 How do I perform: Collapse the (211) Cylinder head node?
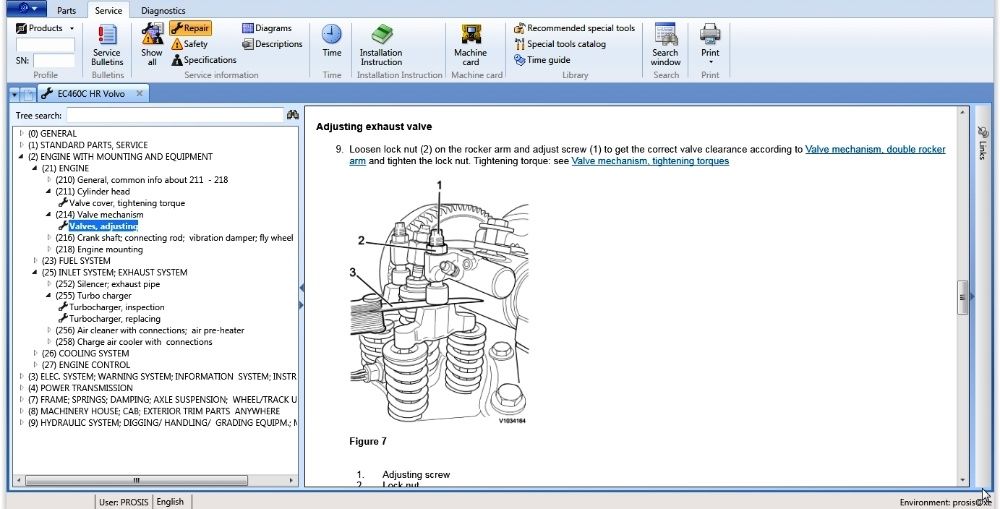pyautogui.click(x=49, y=191)
